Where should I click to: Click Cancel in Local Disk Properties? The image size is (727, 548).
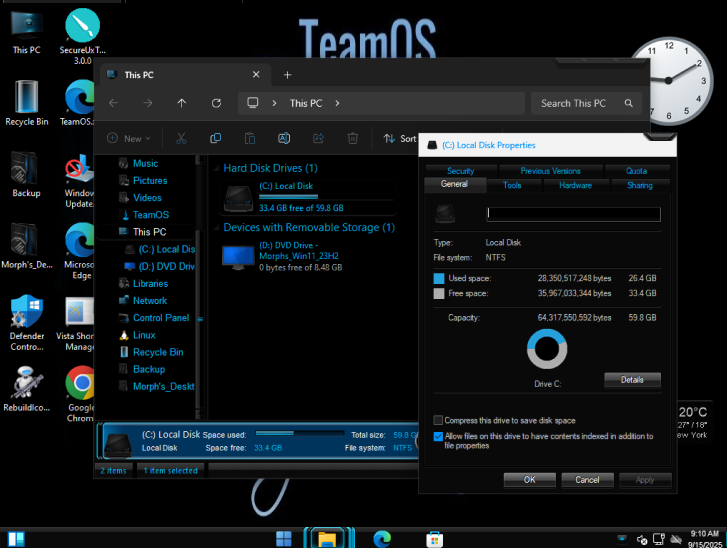(x=587, y=479)
